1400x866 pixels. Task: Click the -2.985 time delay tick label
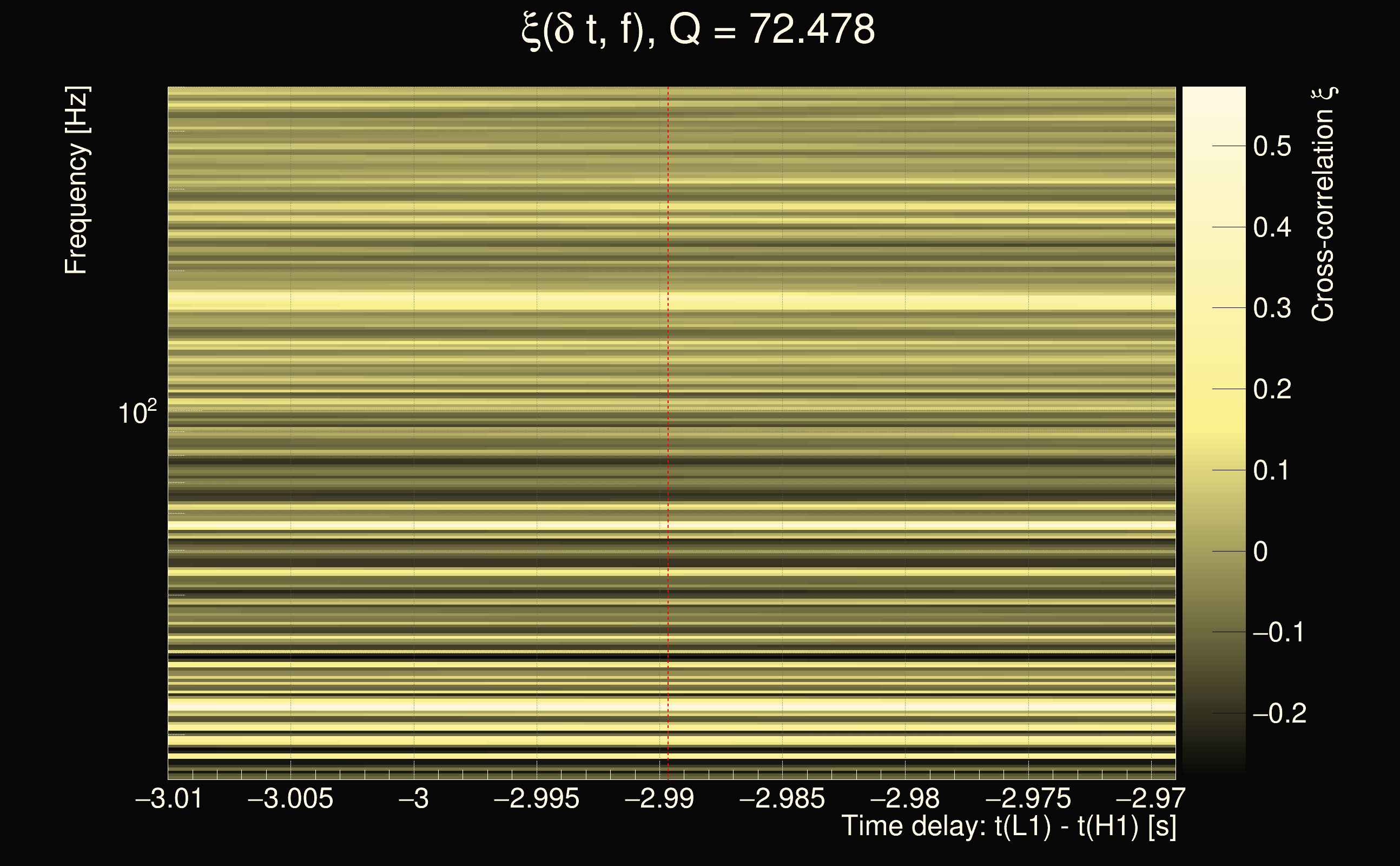point(782,798)
